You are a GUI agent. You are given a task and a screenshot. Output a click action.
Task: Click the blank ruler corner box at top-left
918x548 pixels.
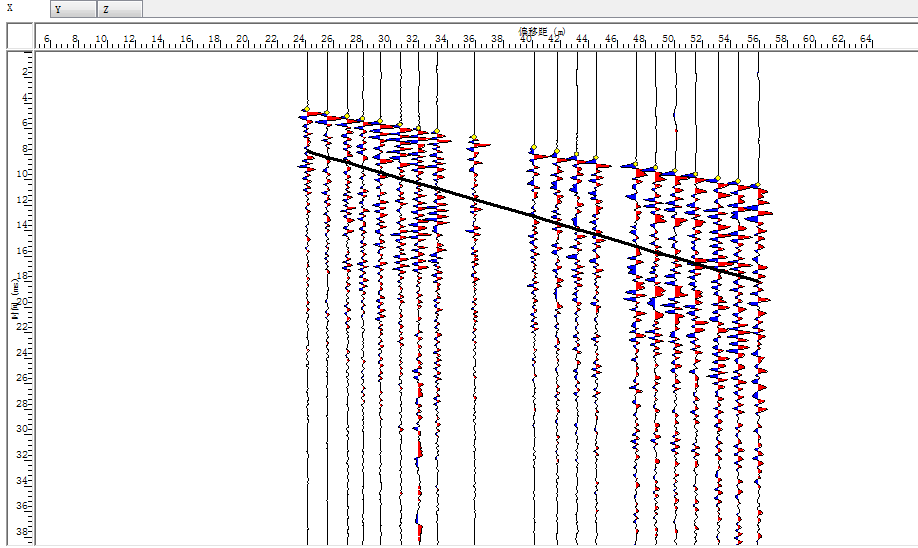21,36
